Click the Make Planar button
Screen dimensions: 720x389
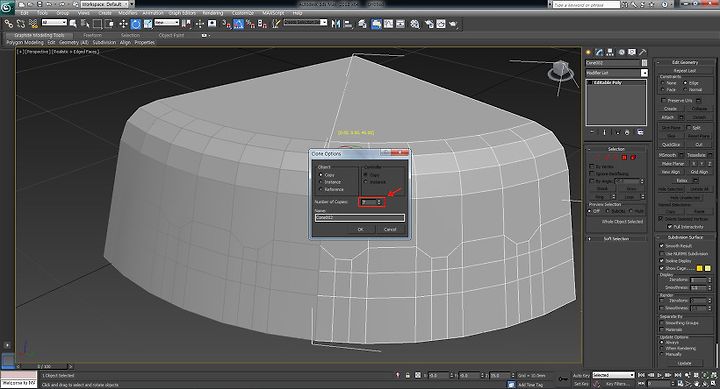tap(673, 163)
